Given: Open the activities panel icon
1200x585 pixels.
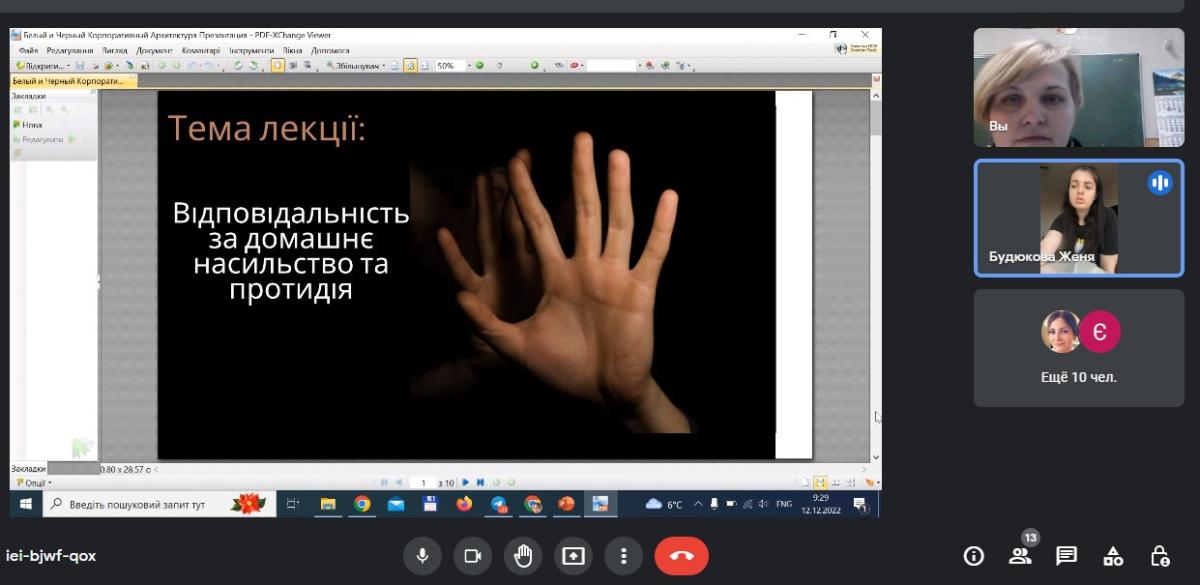Looking at the screenshot, I should 1113,556.
